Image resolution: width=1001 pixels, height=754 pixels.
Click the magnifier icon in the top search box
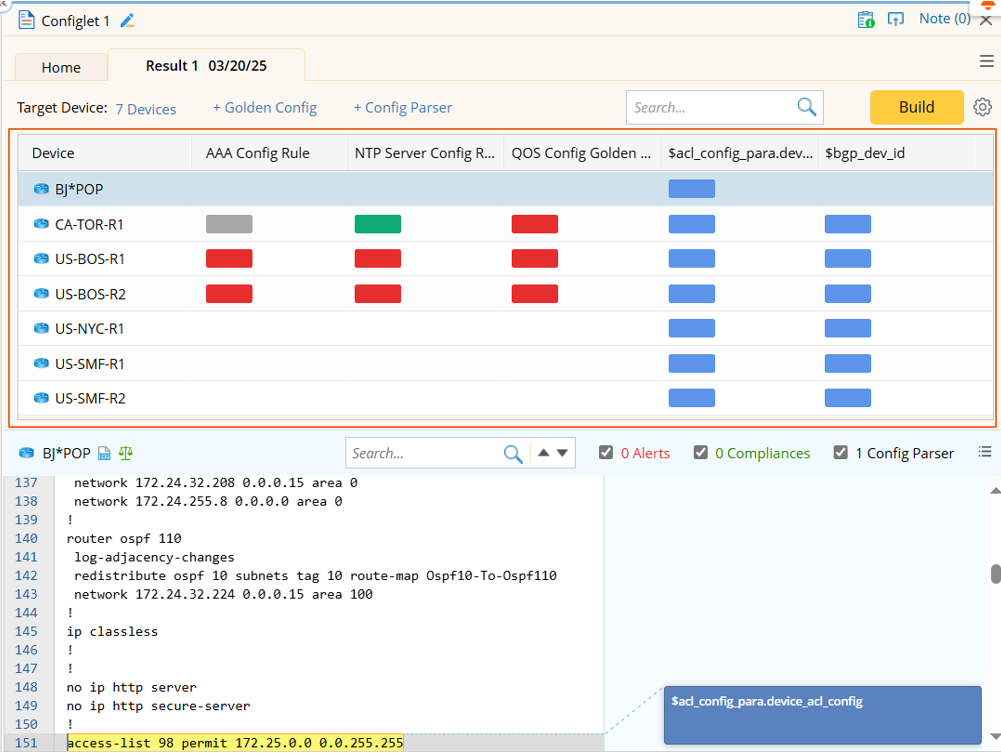tap(806, 107)
